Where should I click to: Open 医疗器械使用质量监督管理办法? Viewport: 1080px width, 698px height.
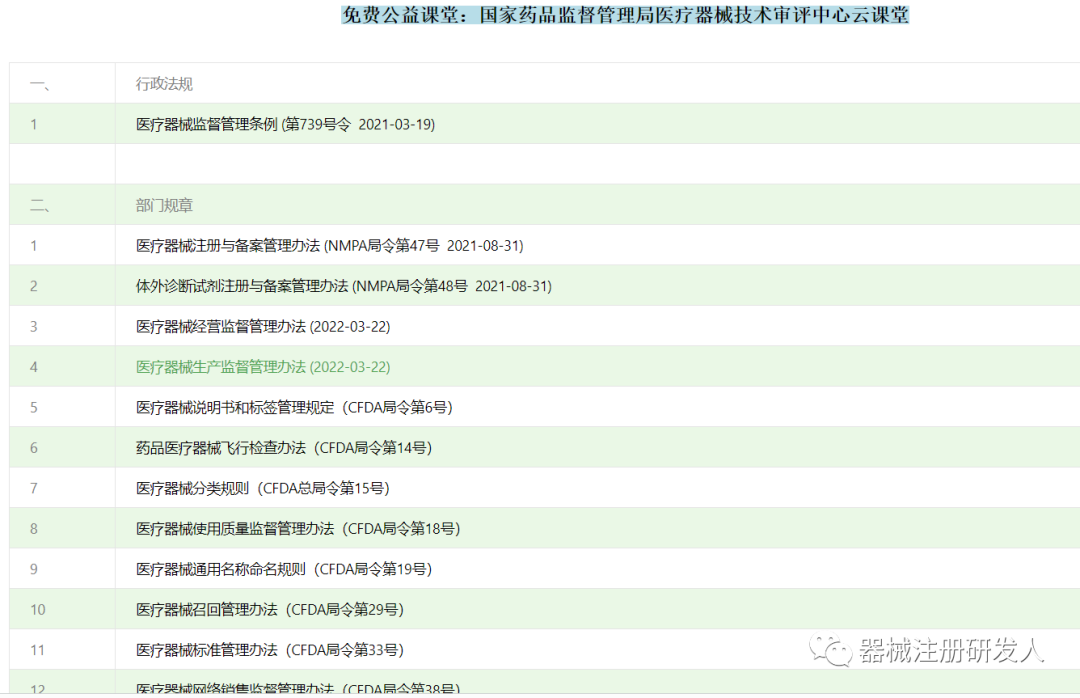pyautogui.click(x=299, y=528)
